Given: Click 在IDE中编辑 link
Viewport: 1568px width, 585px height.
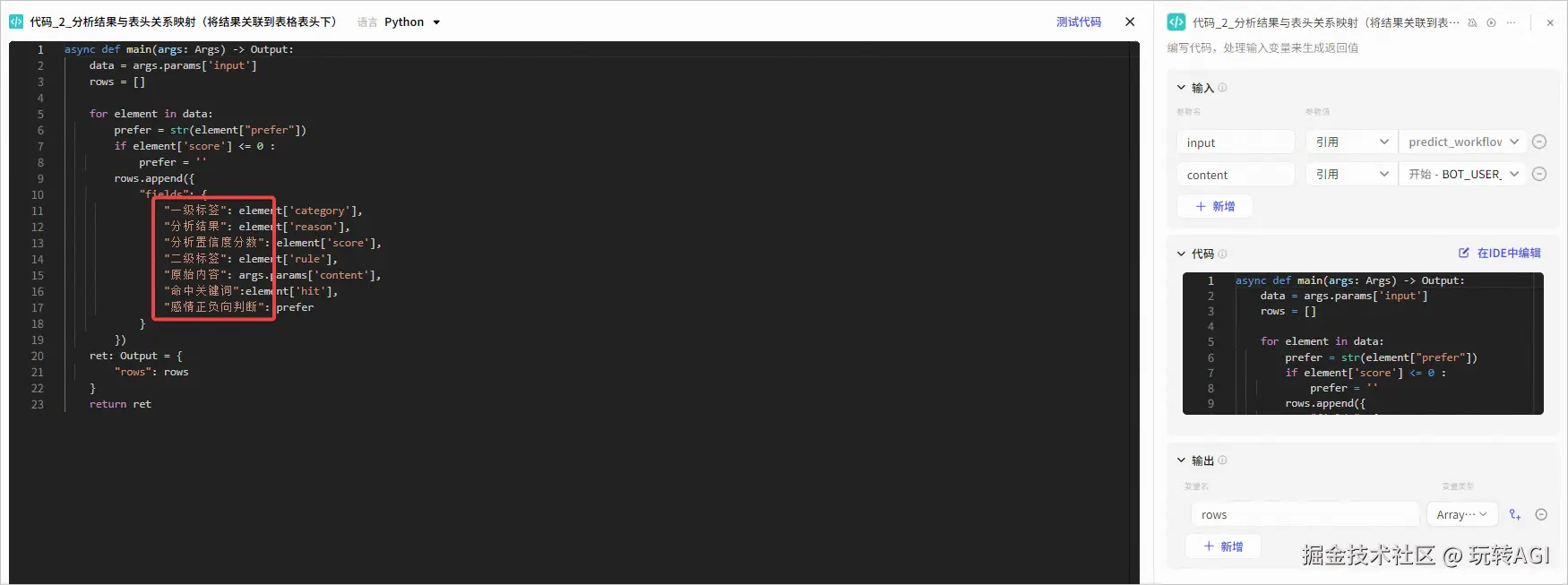Looking at the screenshot, I should pos(1500,253).
